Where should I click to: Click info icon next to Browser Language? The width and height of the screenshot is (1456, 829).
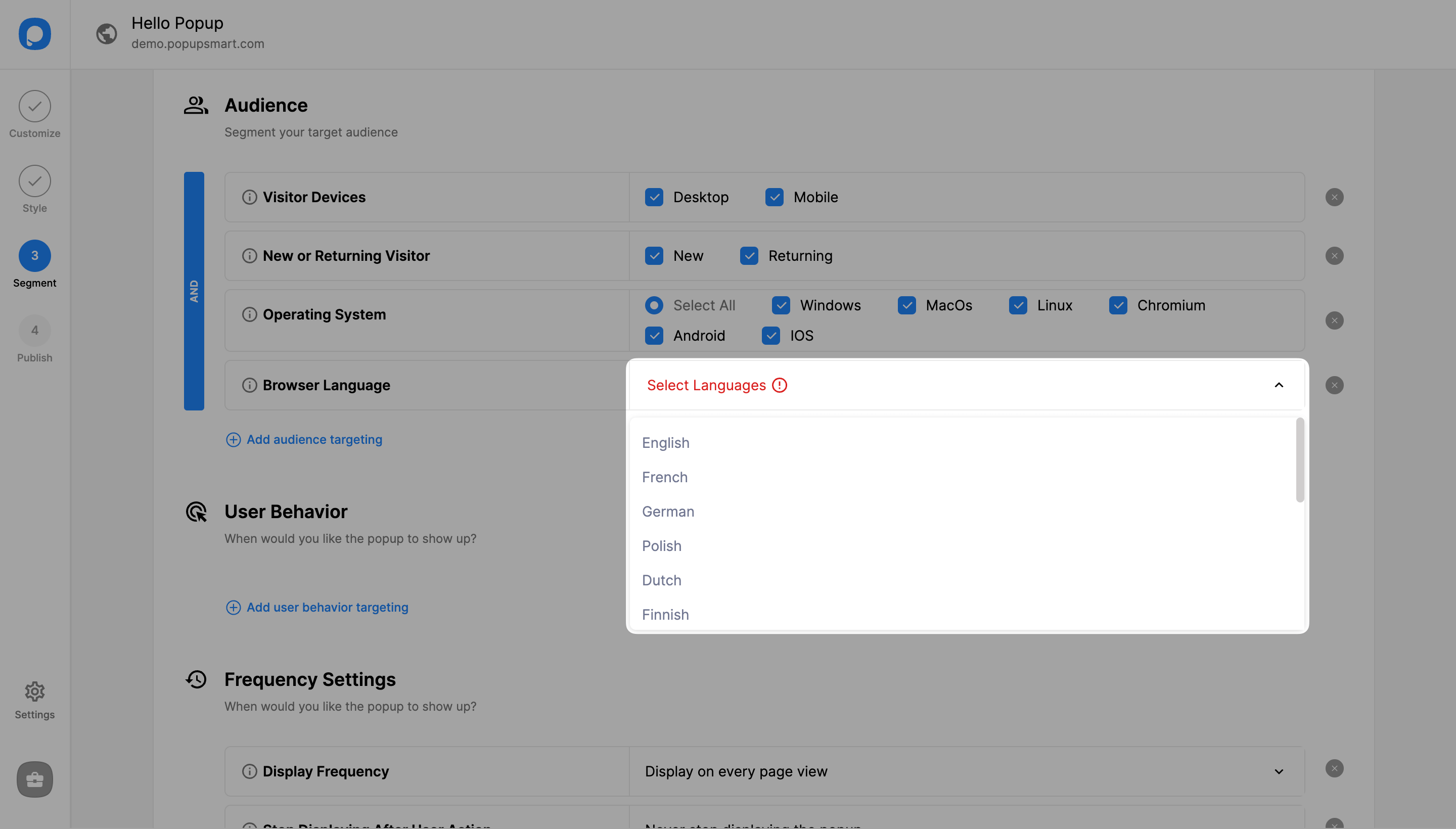[249, 385]
